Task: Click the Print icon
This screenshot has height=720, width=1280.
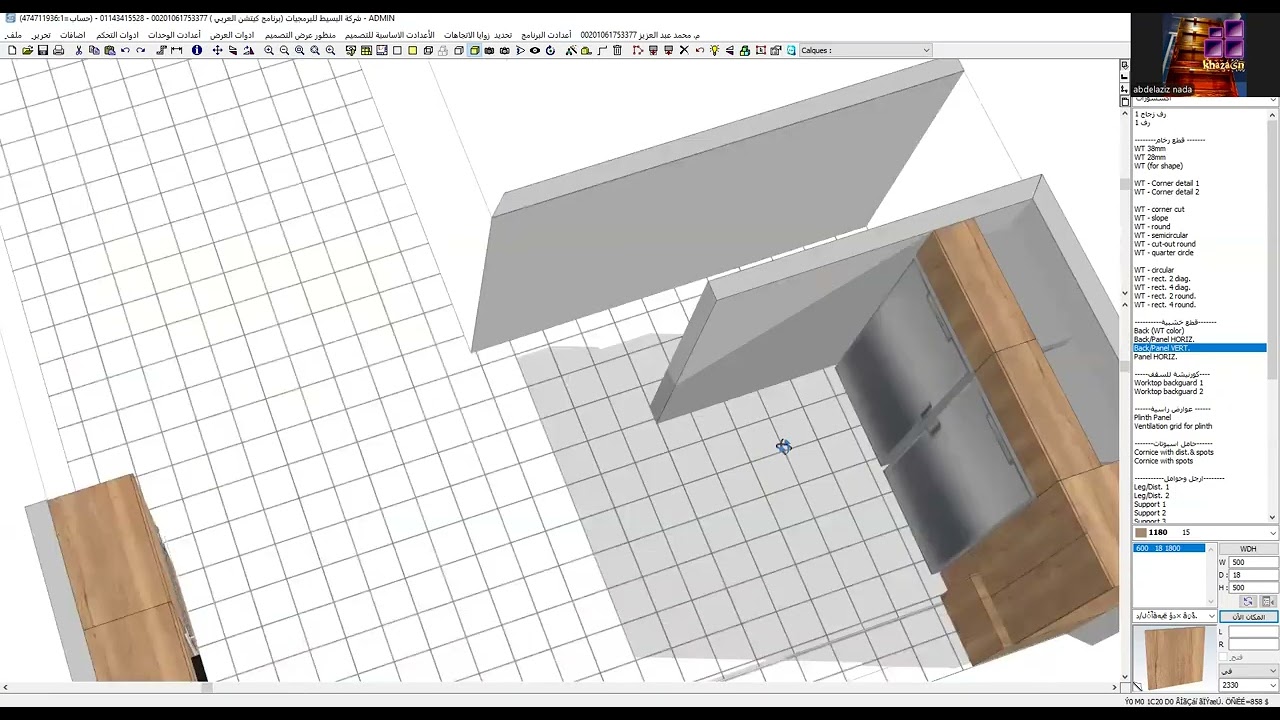Action: pos(58,50)
